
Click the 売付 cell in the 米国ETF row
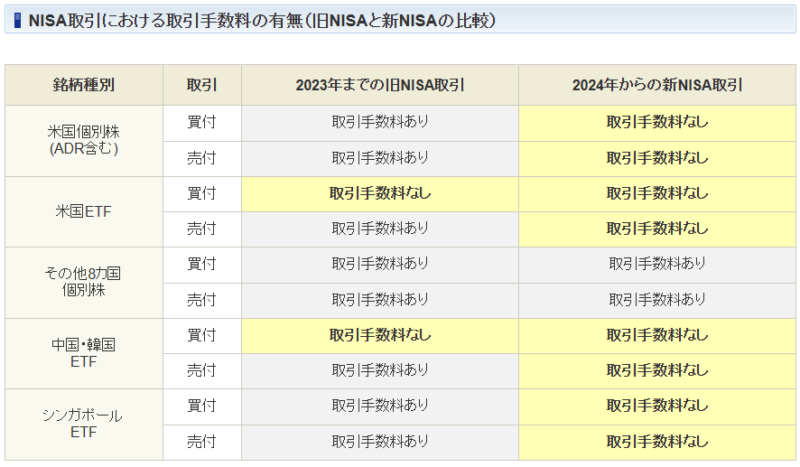(x=202, y=229)
